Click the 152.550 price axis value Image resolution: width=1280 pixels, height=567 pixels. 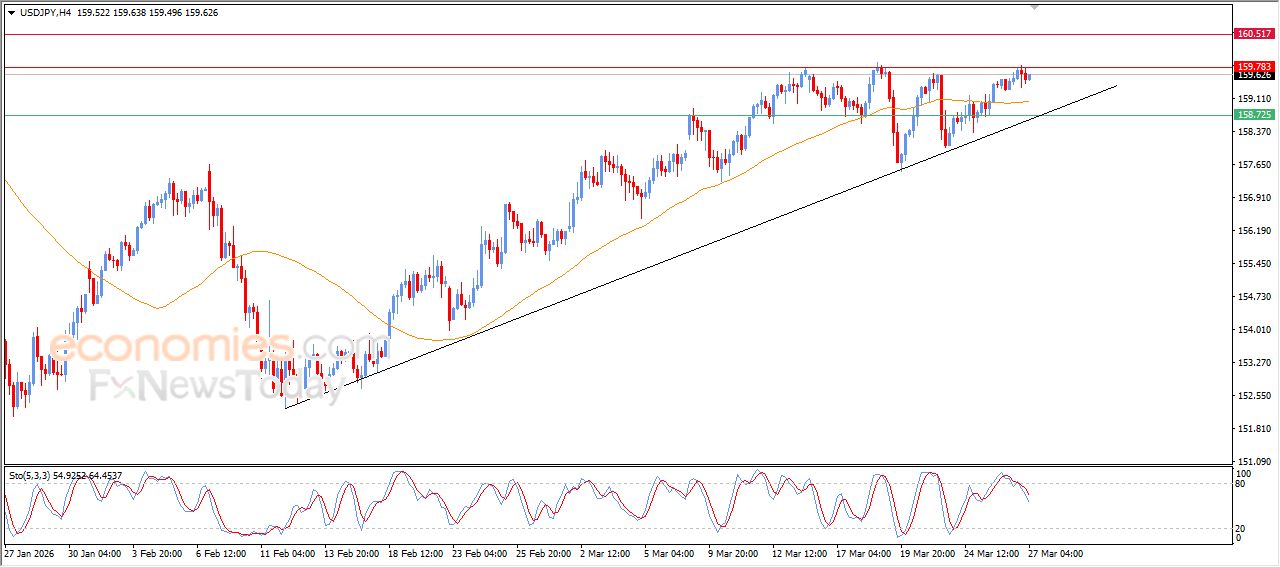pos(1253,396)
